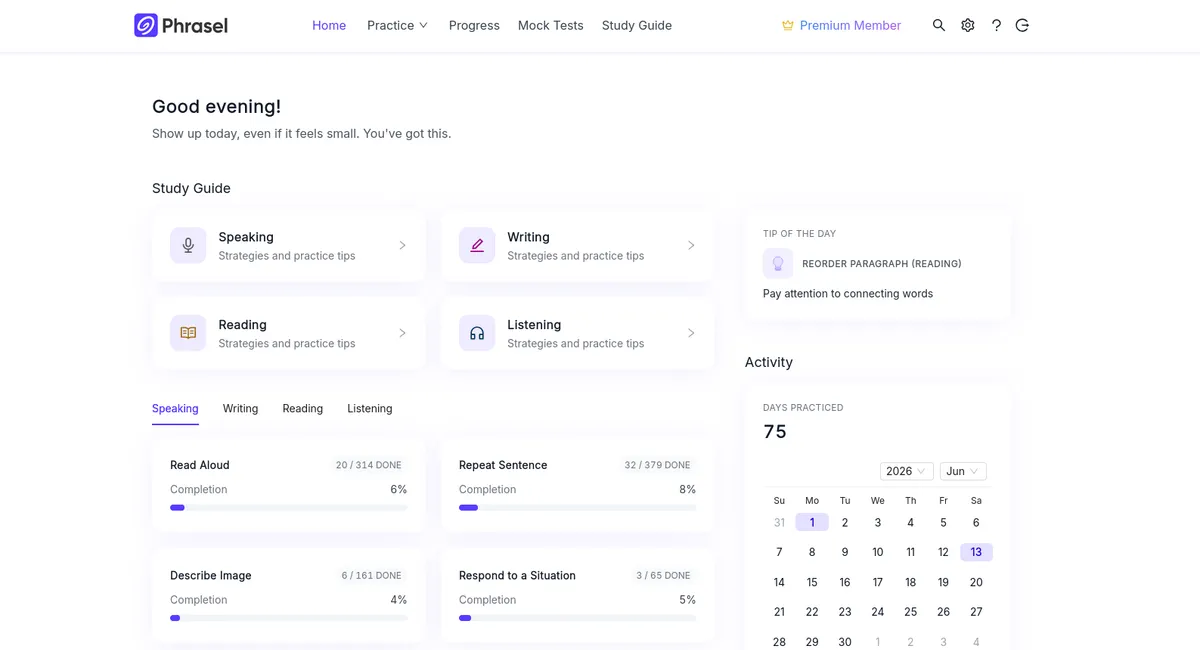Switch to the Listening tab
The width and height of the screenshot is (1200, 650).
point(370,408)
